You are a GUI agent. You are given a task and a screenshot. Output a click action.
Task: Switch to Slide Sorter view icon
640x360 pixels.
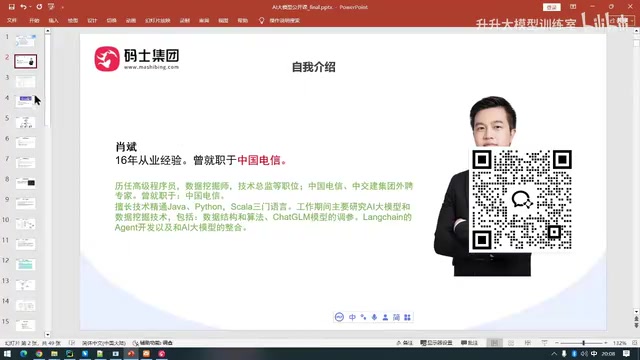click(x=511, y=343)
